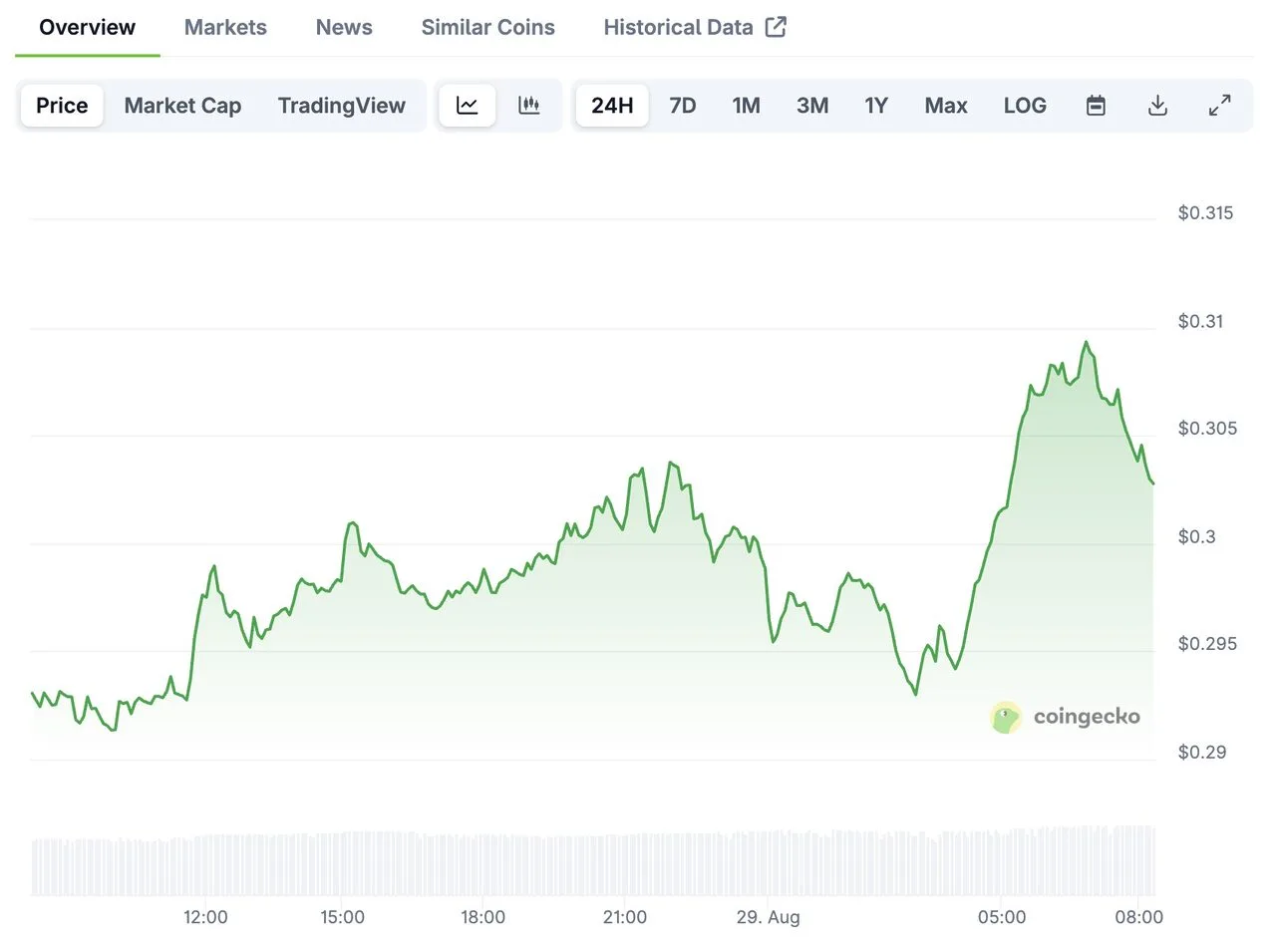Click the external link icon beside Historical Data
This screenshot has width=1276, height=952.
(776, 27)
